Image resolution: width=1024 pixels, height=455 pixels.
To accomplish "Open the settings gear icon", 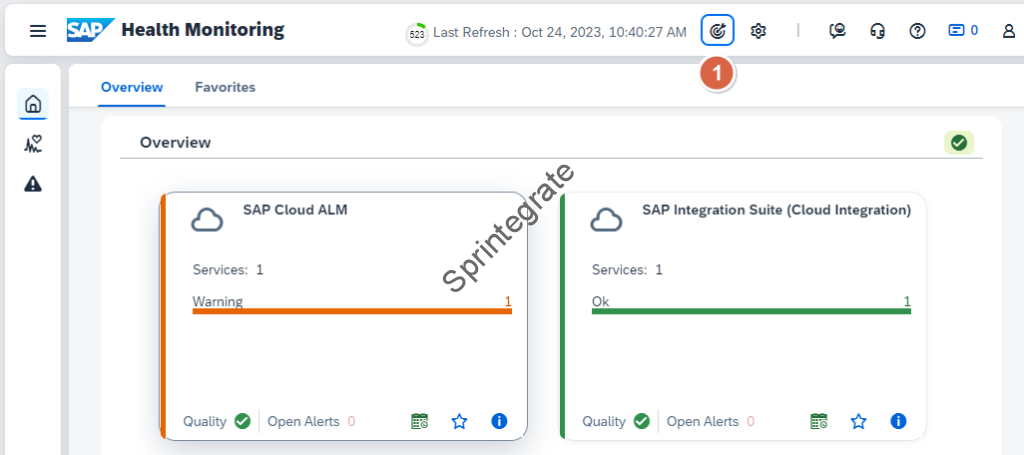I will coord(758,31).
